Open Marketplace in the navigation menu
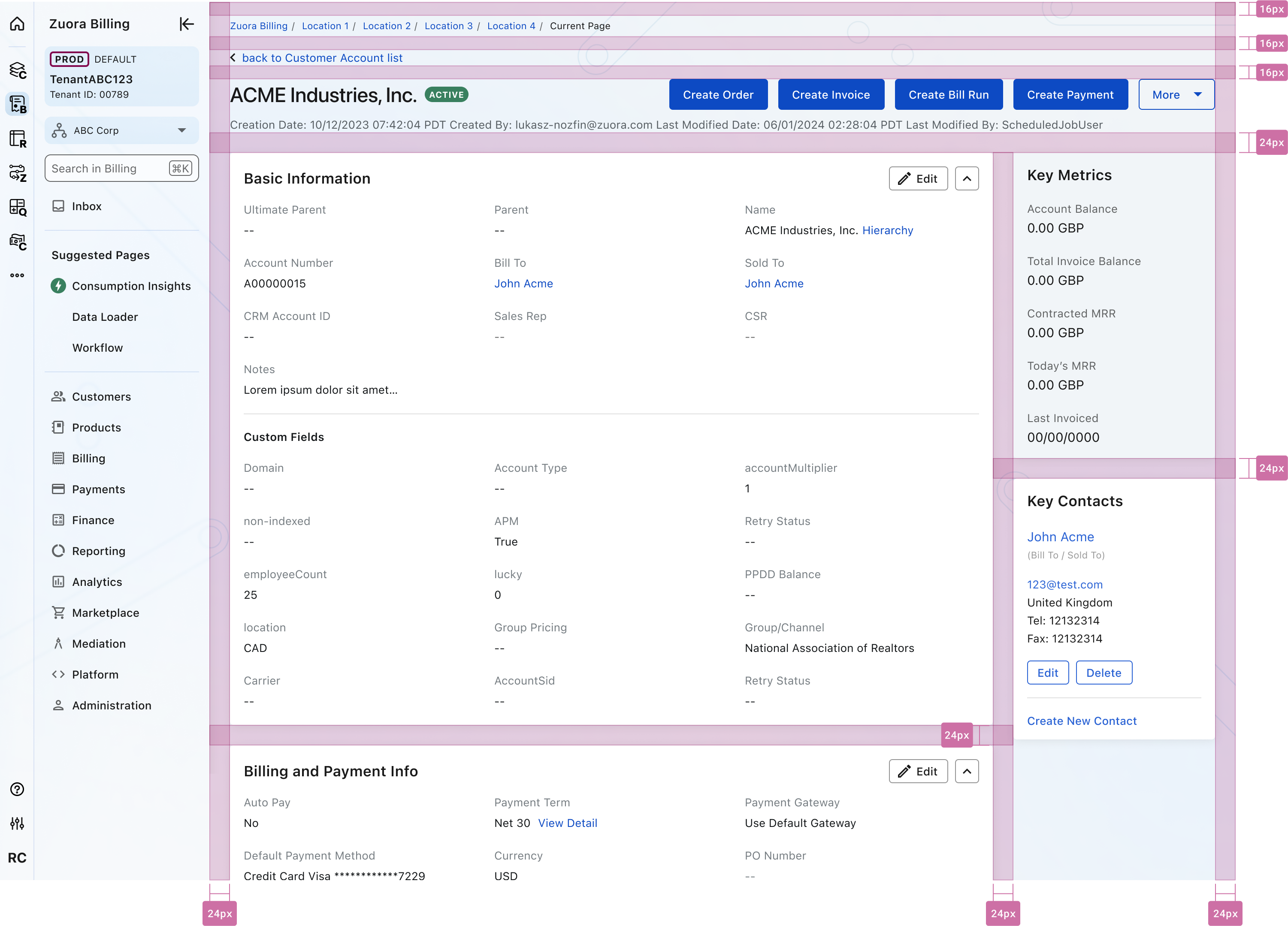 [105, 612]
